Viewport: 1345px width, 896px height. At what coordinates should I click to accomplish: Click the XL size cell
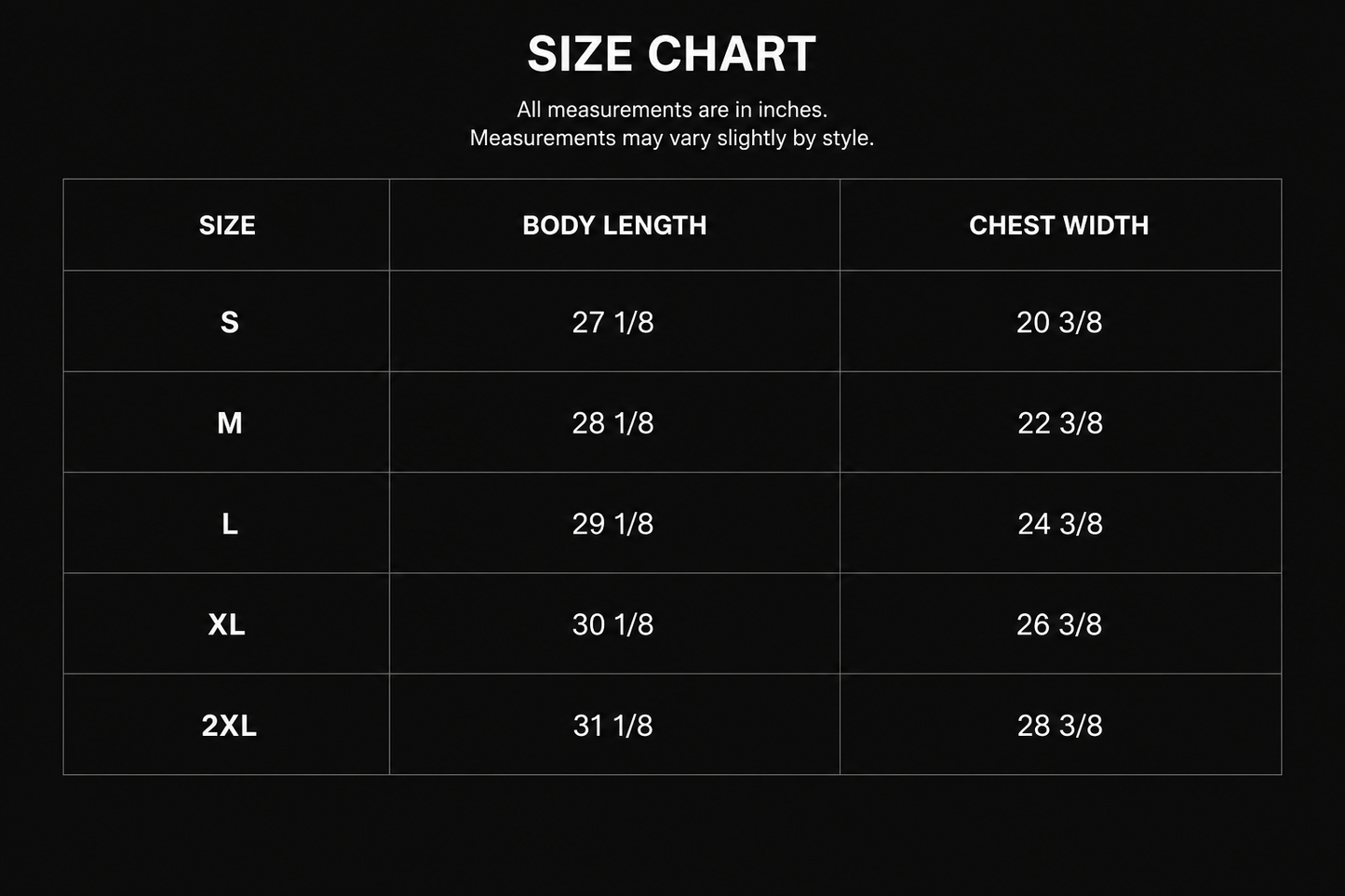(227, 624)
